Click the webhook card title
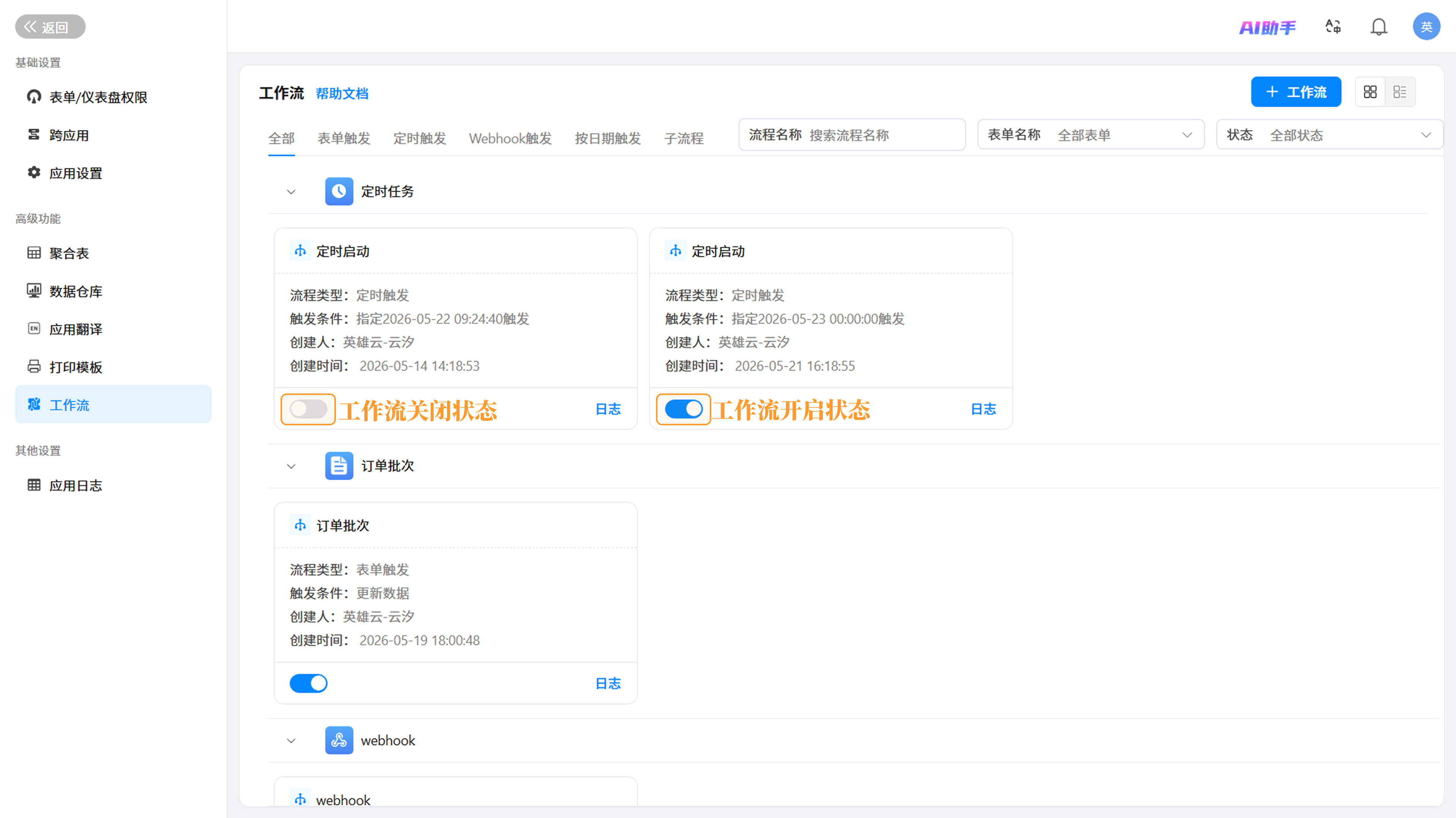The image size is (1456, 818). 343,800
